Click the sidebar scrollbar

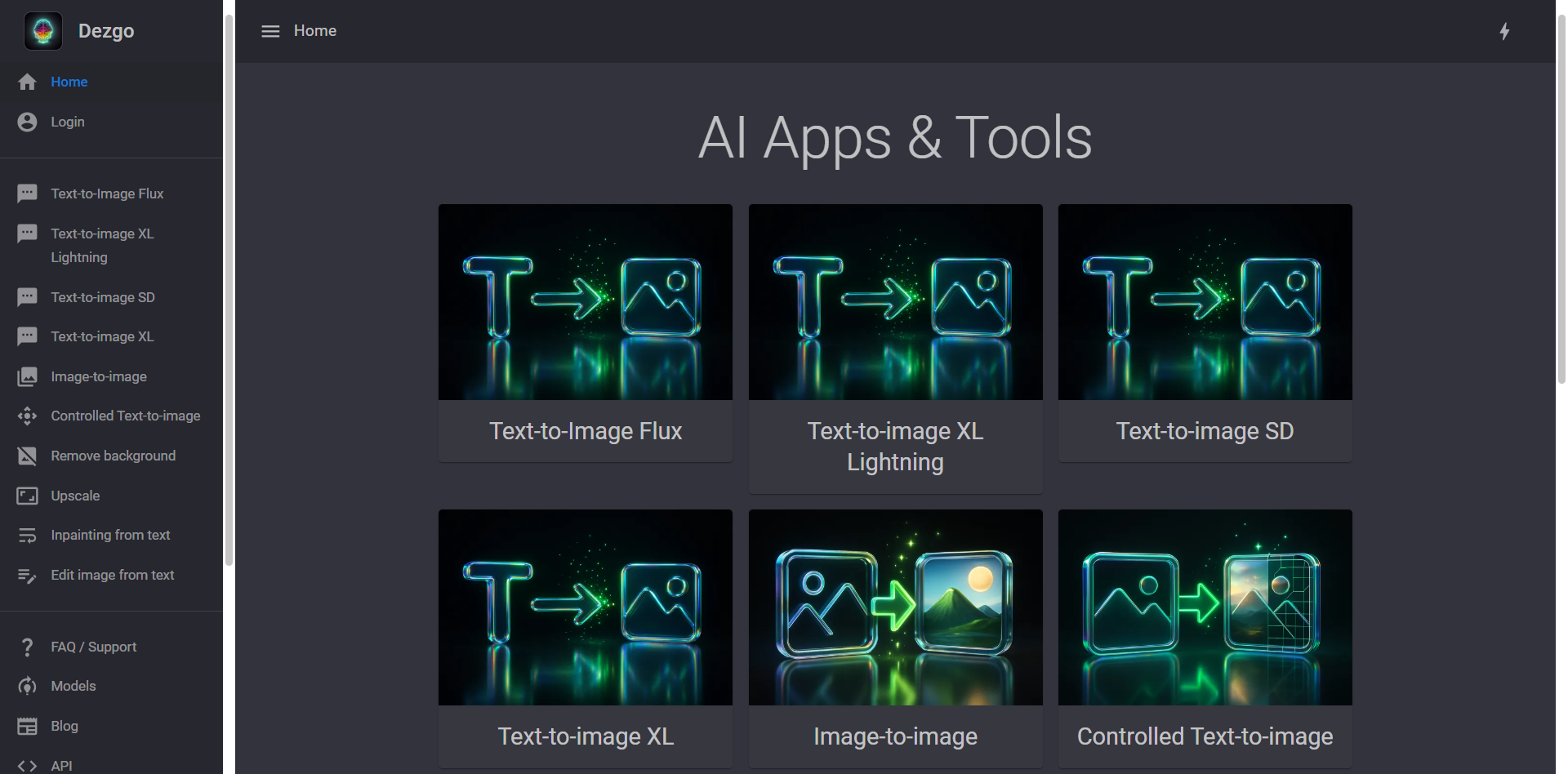[x=229, y=286]
